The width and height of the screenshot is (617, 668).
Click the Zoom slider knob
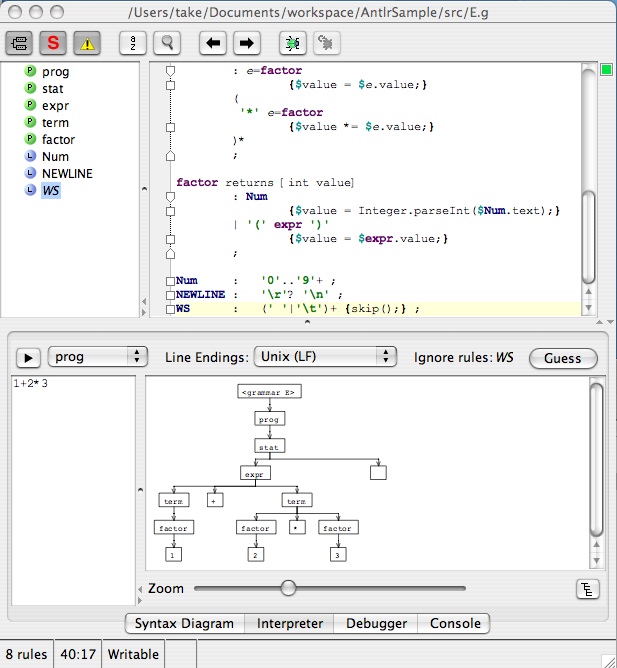288,588
